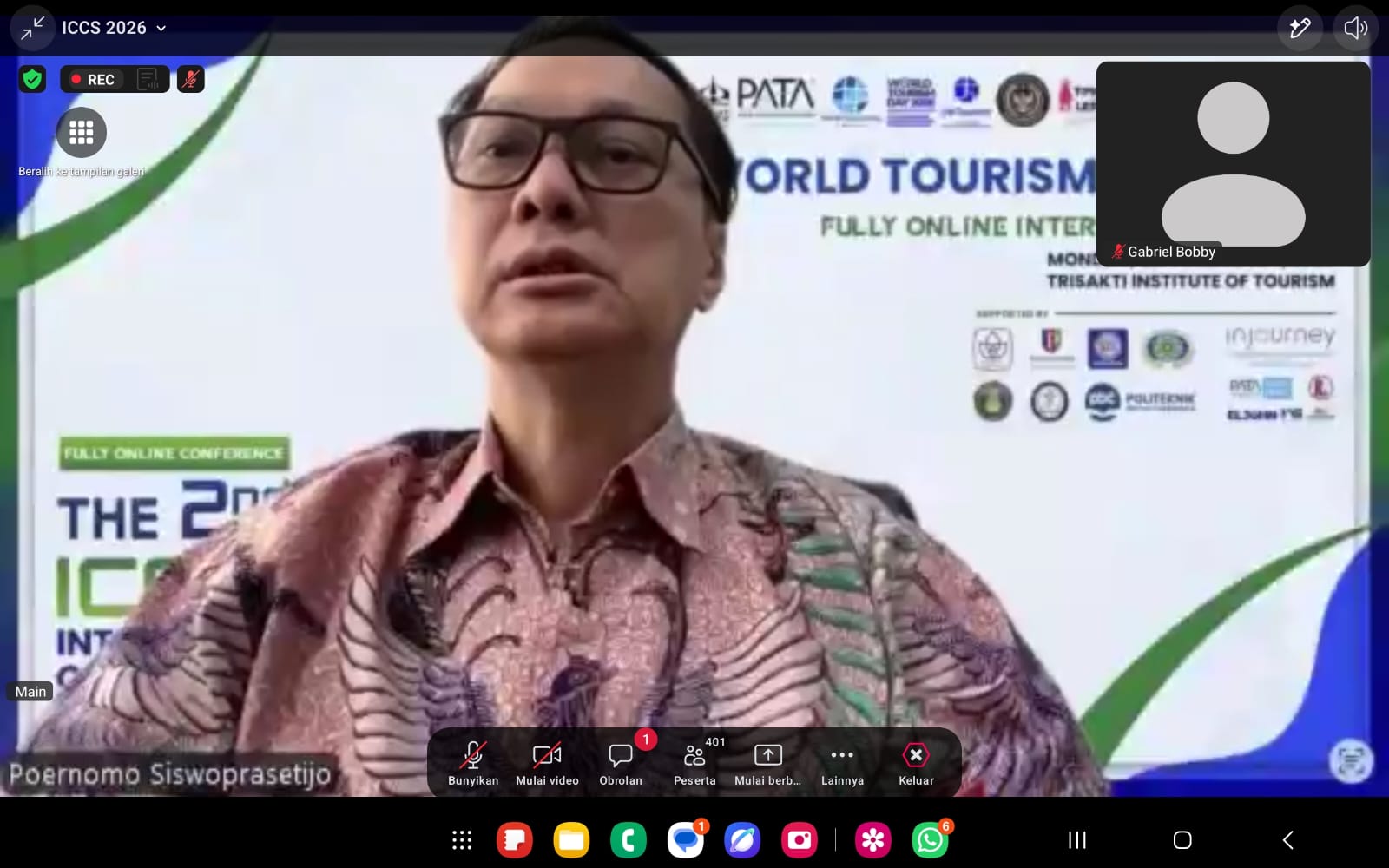Viewport: 1389px width, 868px height.
Task: Select Gabriel Bobby's video thumbnail
Action: coord(1233,164)
